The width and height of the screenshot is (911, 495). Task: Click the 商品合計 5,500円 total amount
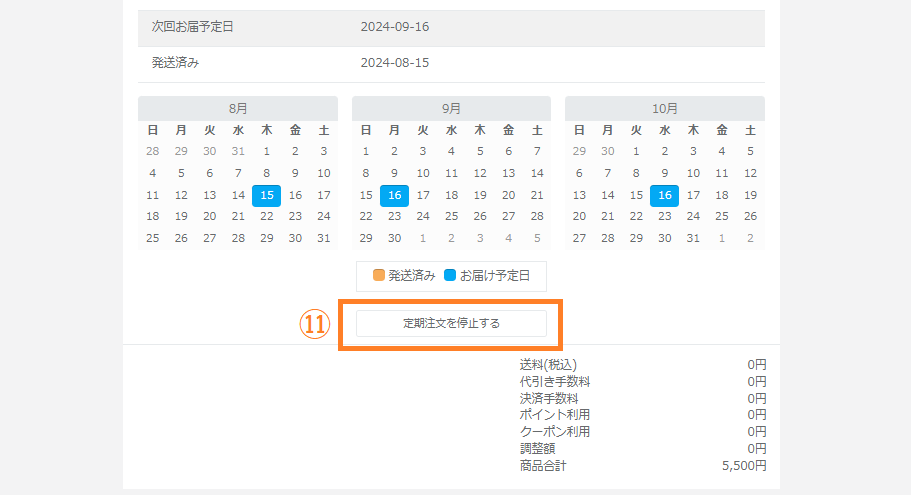[x=744, y=466]
